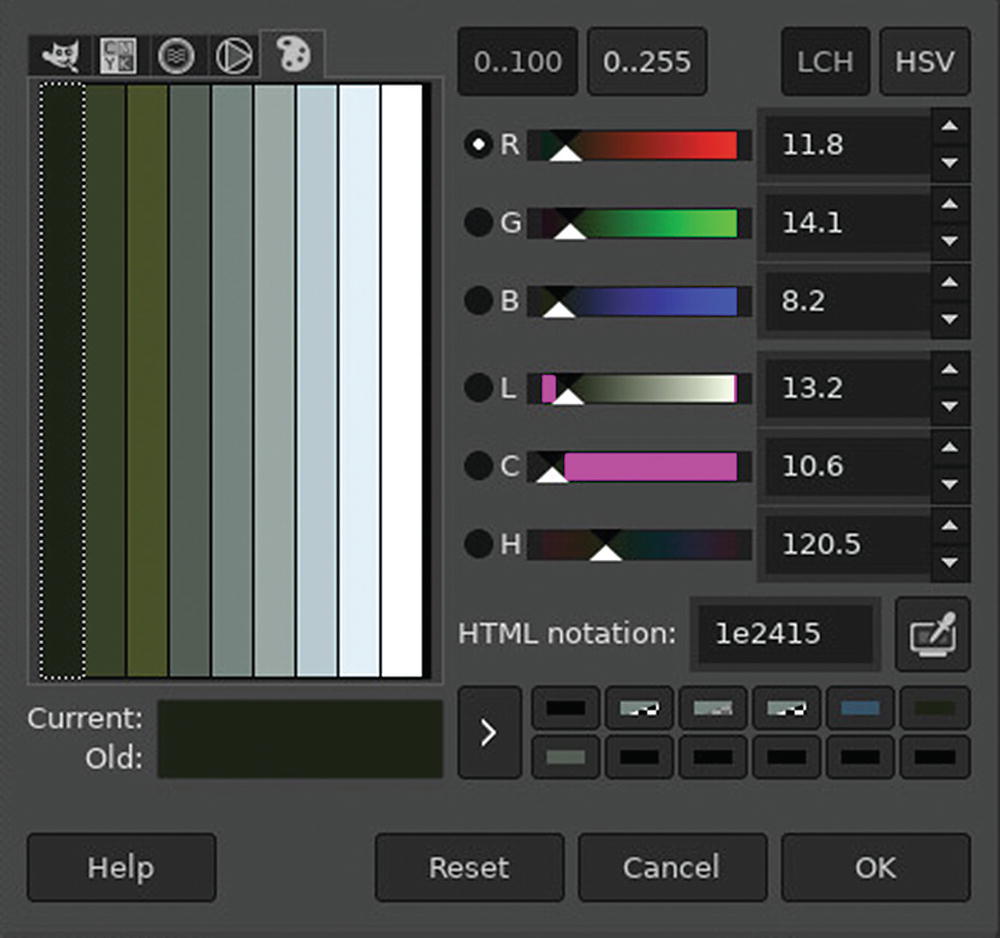Choose the white palette stripe

tap(402, 380)
